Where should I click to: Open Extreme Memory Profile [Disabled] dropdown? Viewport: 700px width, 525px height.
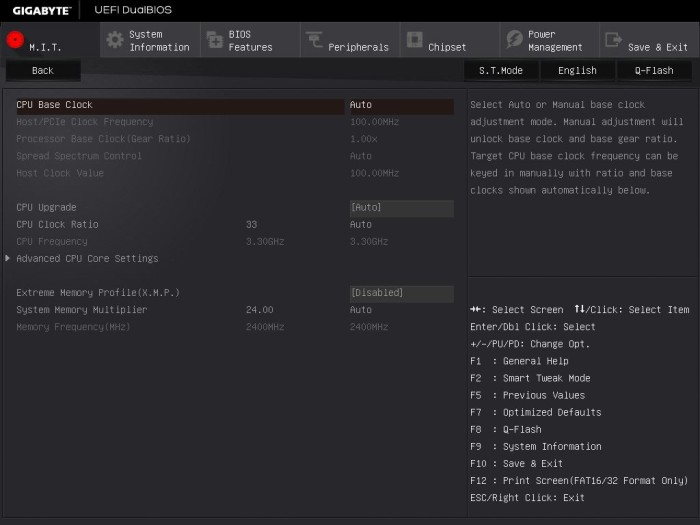[x=402, y=293]
